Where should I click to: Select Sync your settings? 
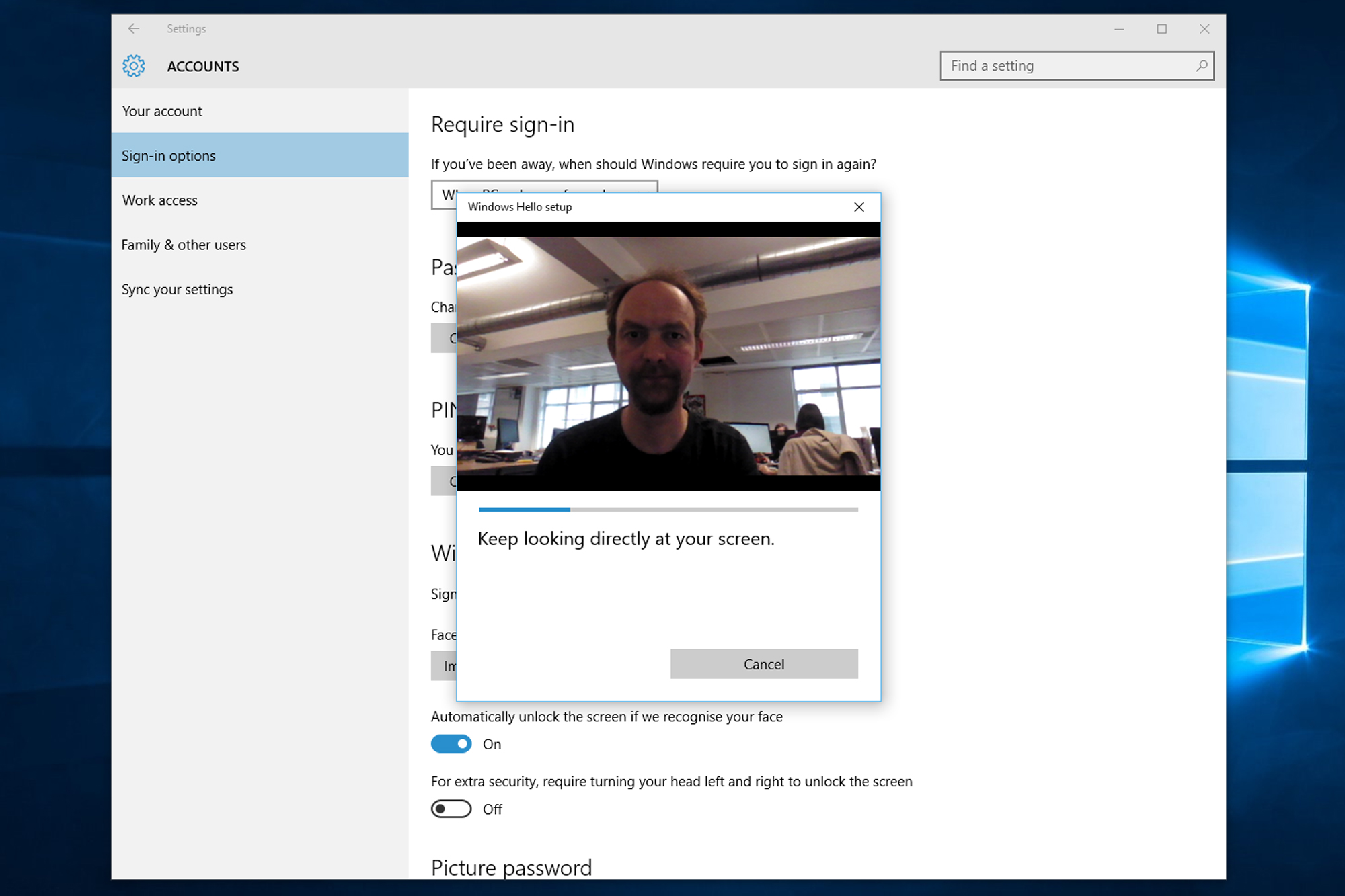177,289
